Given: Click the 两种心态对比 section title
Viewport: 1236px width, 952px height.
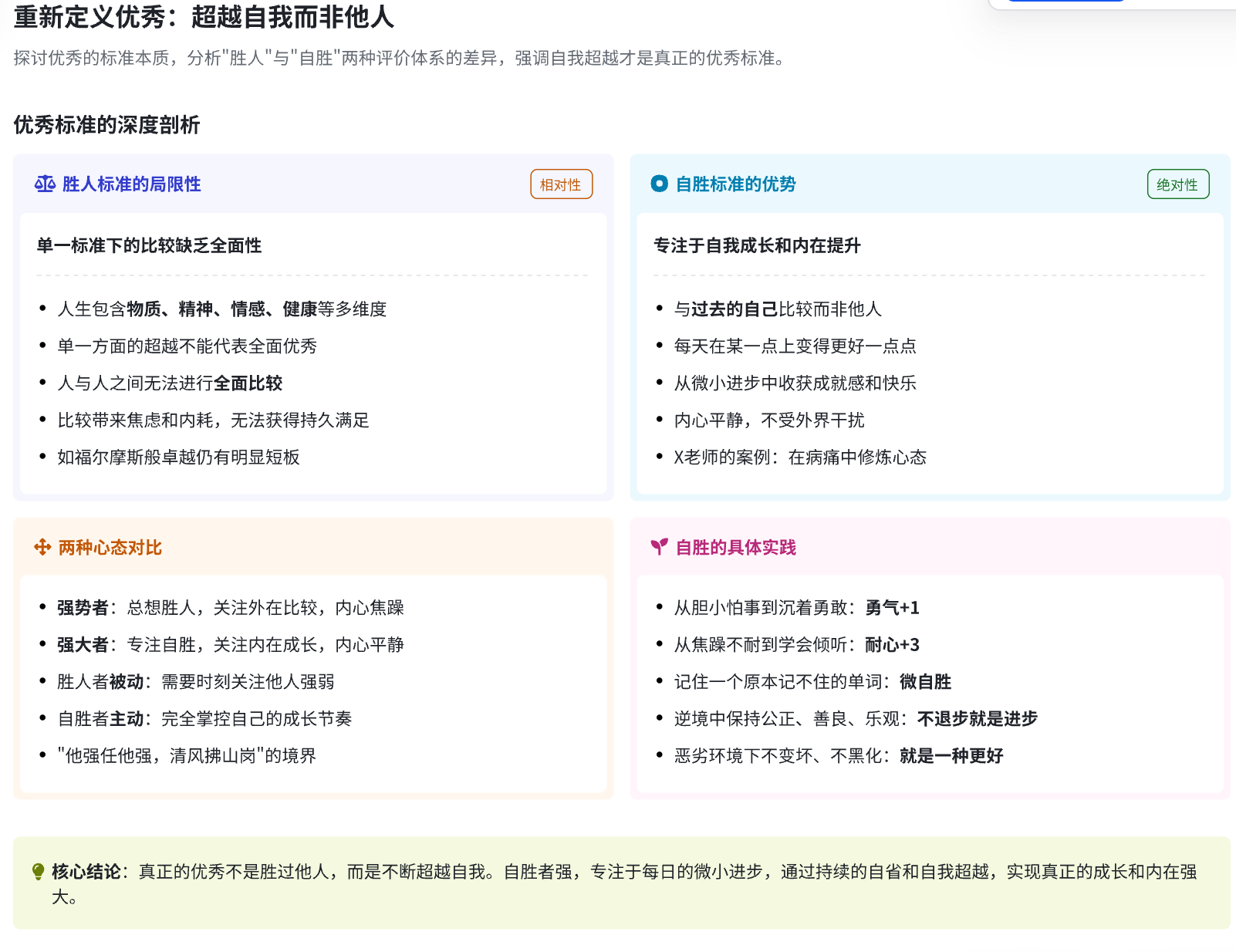Looking at the screenshot, I should coord(110,548).
